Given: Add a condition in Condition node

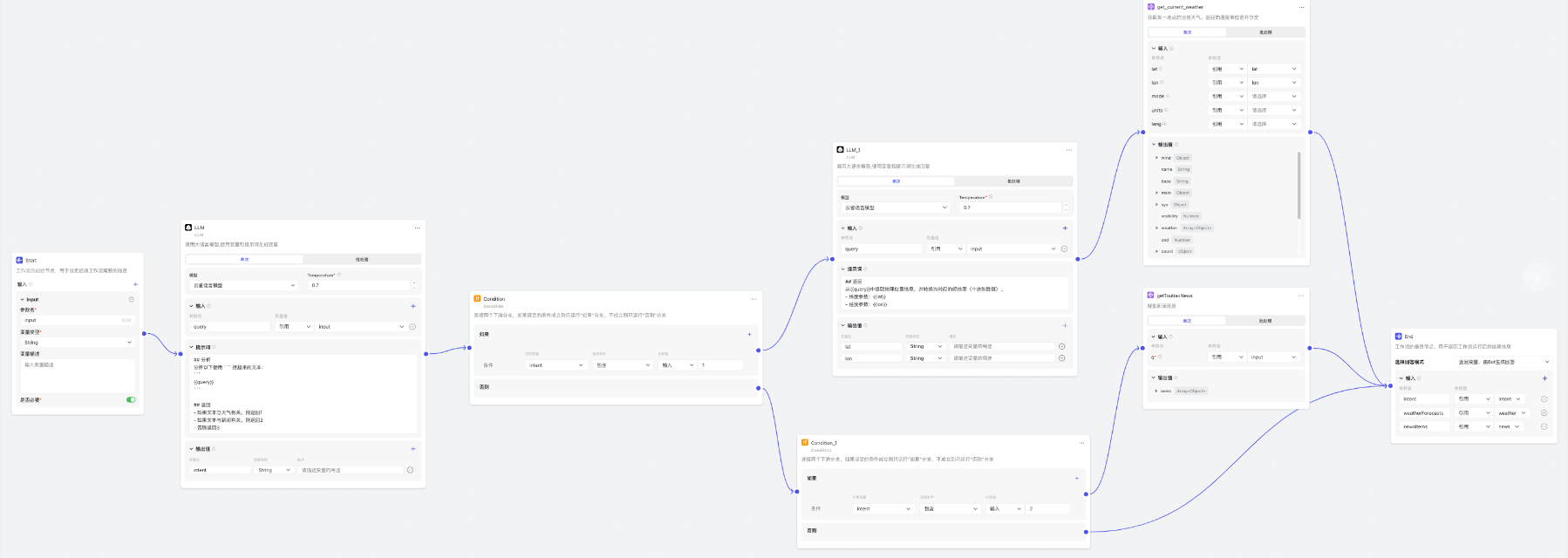Looking at the screenshot, I should pyautogui.click(x=749, y=334).
